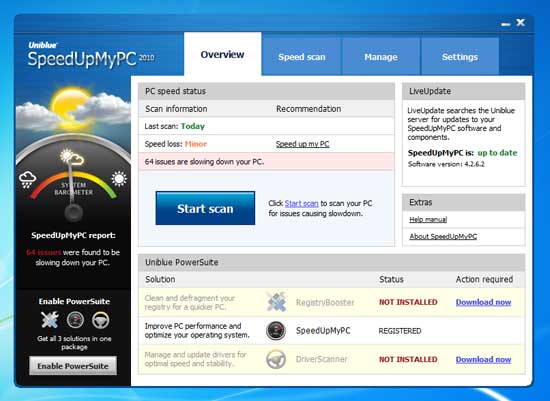Click the sun icon on barometer right
The width and height of the screenshot is (550, 401).
pyautogui.click(x=119, y=179)
